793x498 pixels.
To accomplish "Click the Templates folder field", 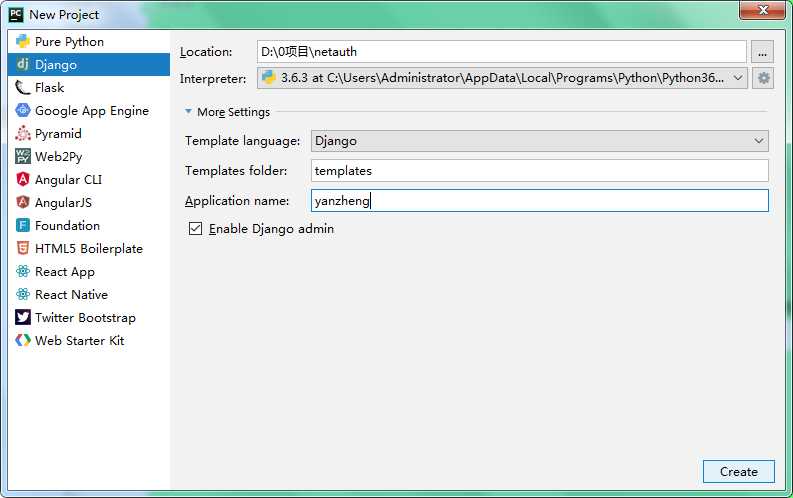I will click(x=540, y=170).
